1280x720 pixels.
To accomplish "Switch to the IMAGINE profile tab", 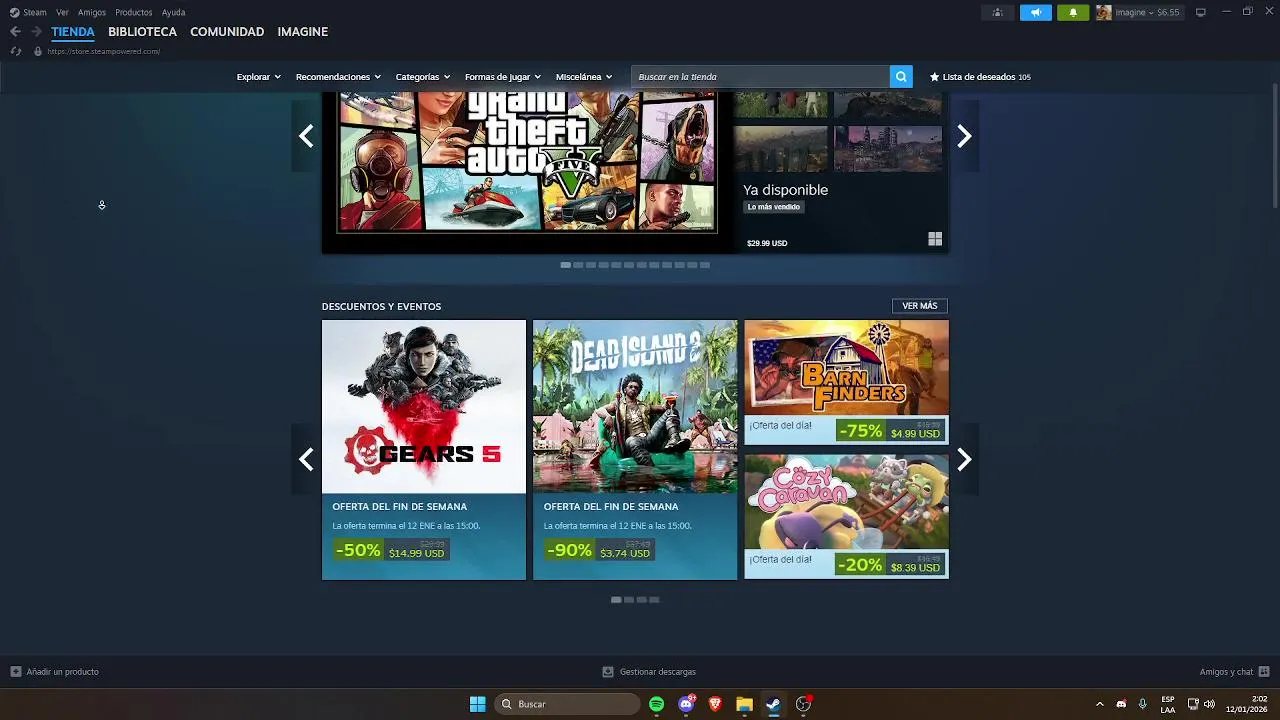I will click(303, 32).
